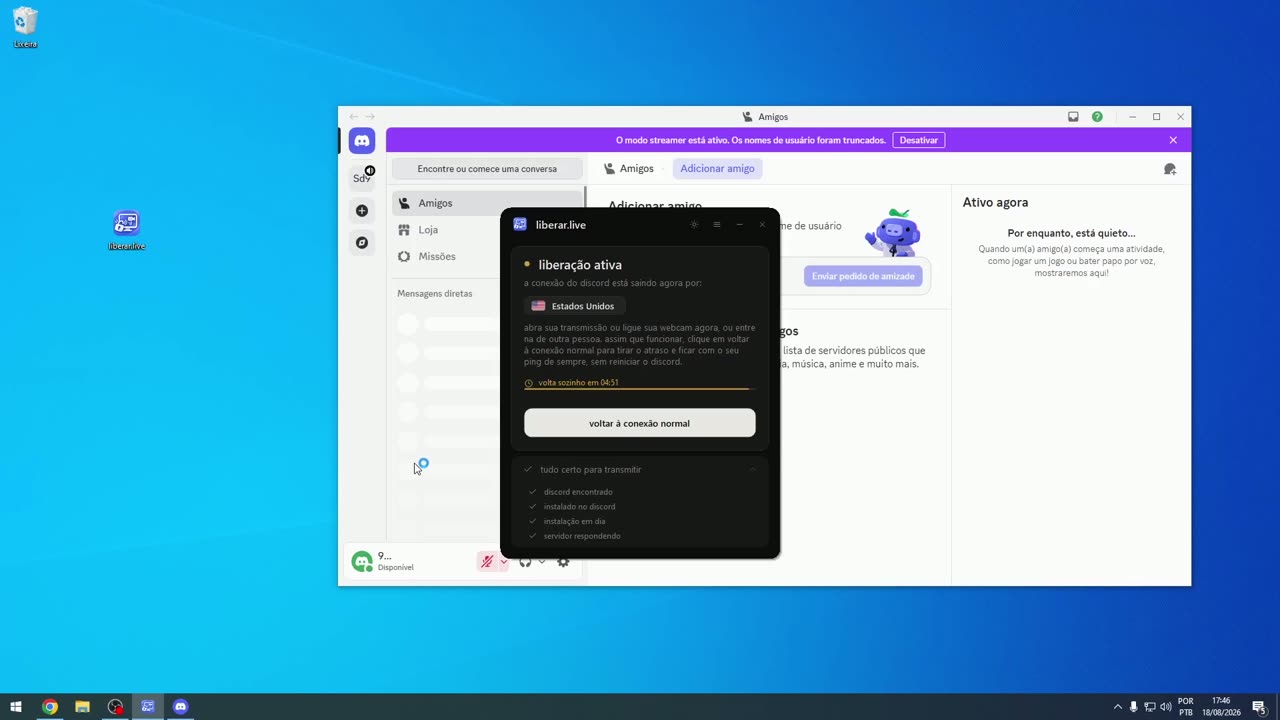Go back with Discord's left arrow
Image resolution: width=1280 pixels, height=720 pixels.
pos(353,117)
